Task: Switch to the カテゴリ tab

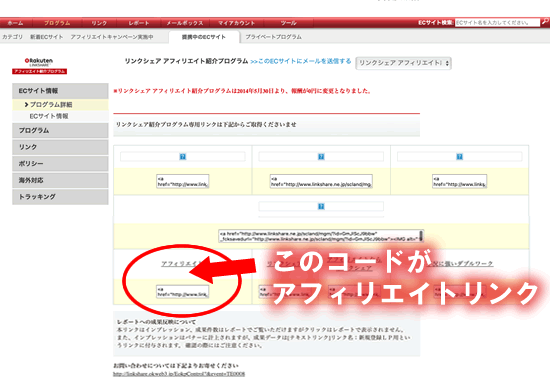Action: pos(12,37)
